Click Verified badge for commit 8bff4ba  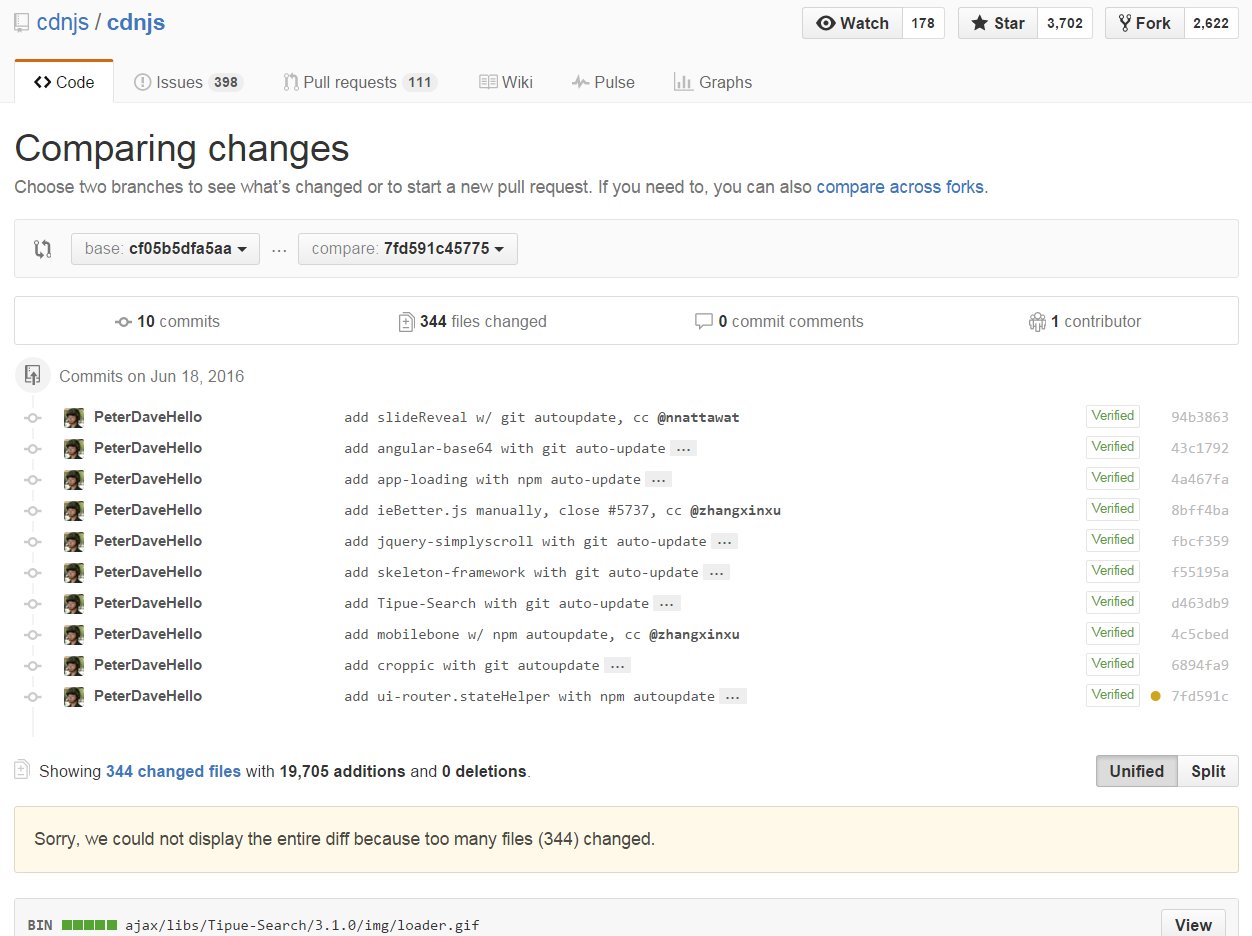click(1113, 509)
